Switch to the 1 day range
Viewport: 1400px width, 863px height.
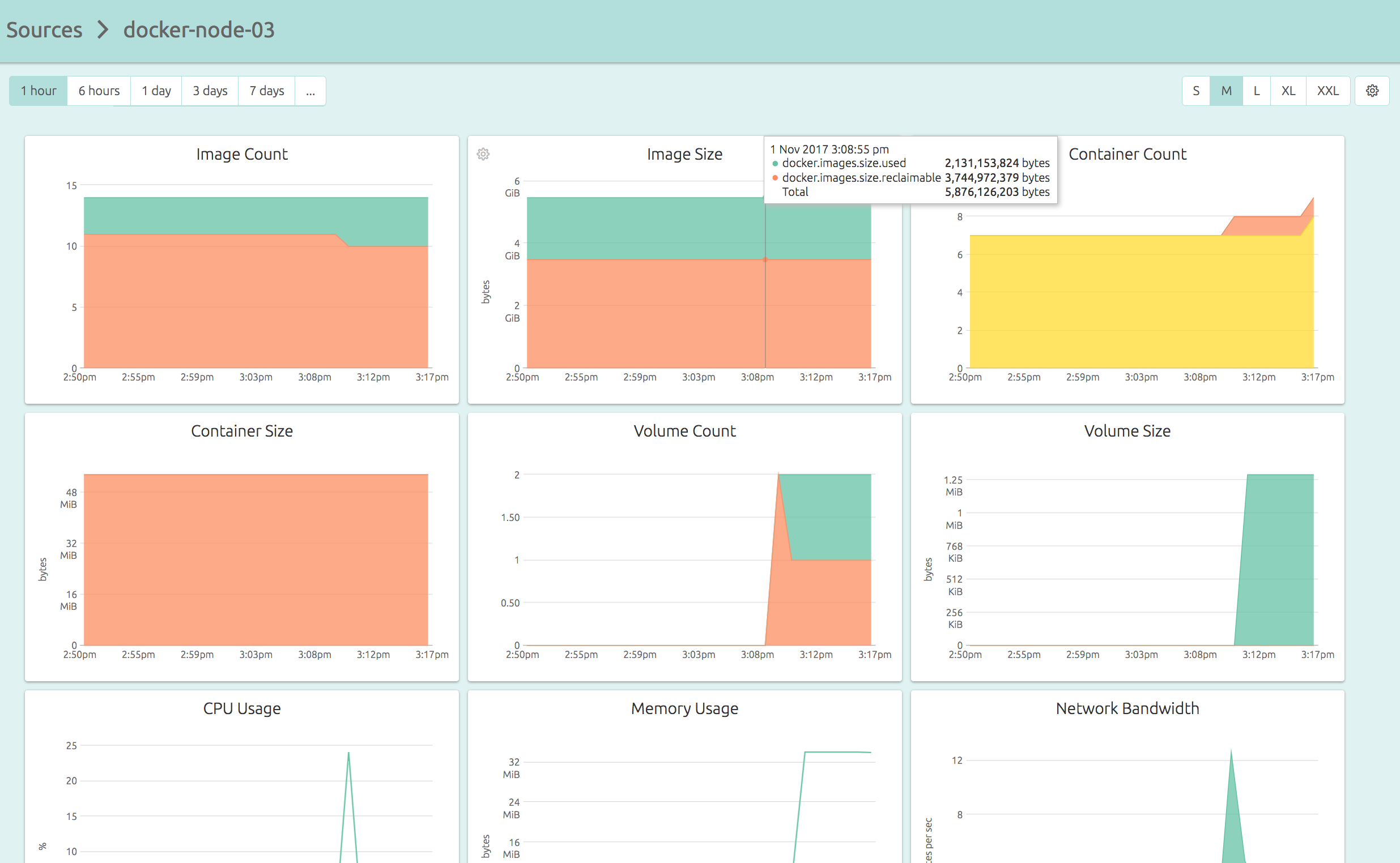[x=156, y=91]
